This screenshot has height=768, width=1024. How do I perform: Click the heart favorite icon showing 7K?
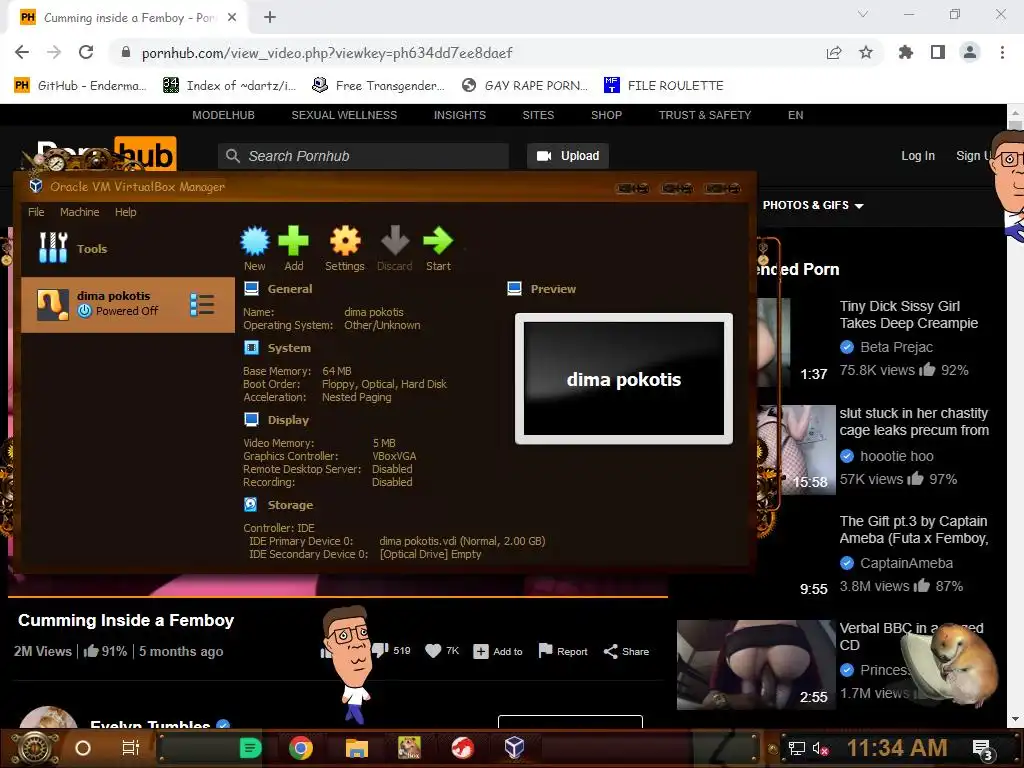433,650
